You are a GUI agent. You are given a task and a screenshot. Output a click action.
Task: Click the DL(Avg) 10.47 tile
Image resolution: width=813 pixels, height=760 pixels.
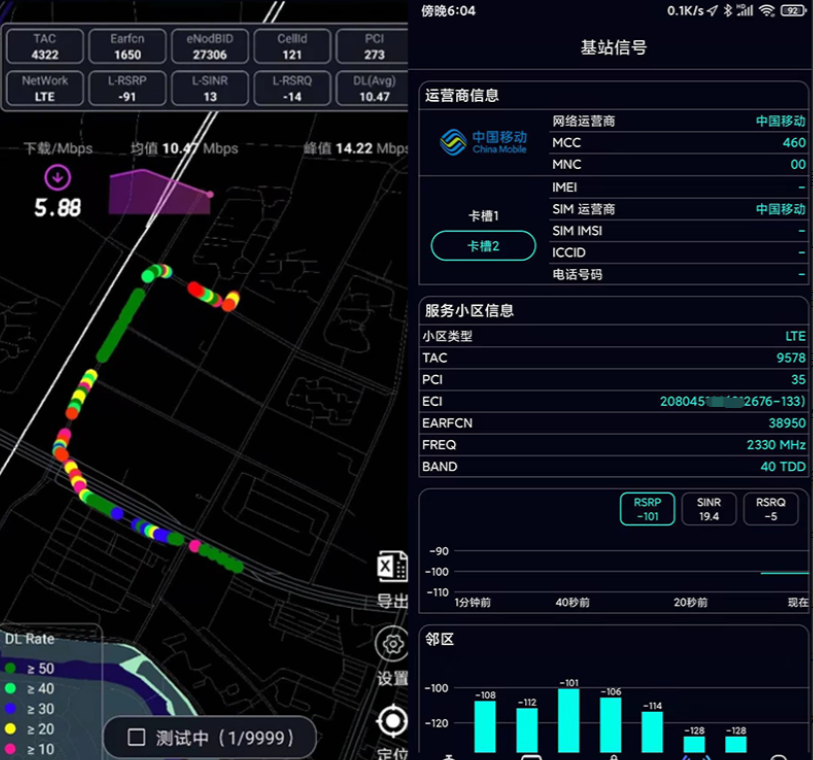373,89
